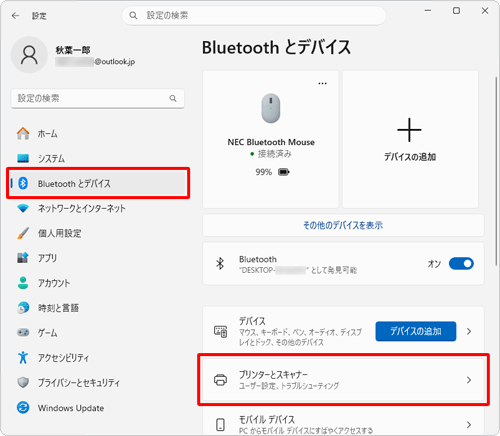
Task: Expand the プリンターとスキャナー chevron
Action: tap(469, 380)
